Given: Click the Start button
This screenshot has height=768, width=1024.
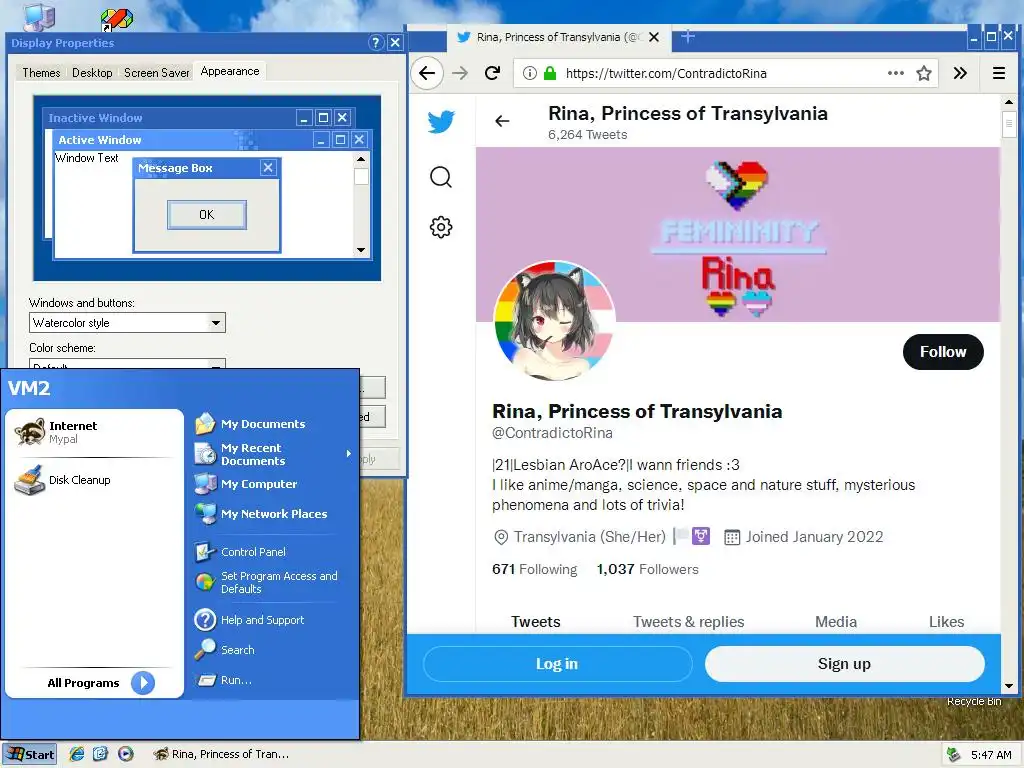Looking at the screenshot, I should click(29, 754).
